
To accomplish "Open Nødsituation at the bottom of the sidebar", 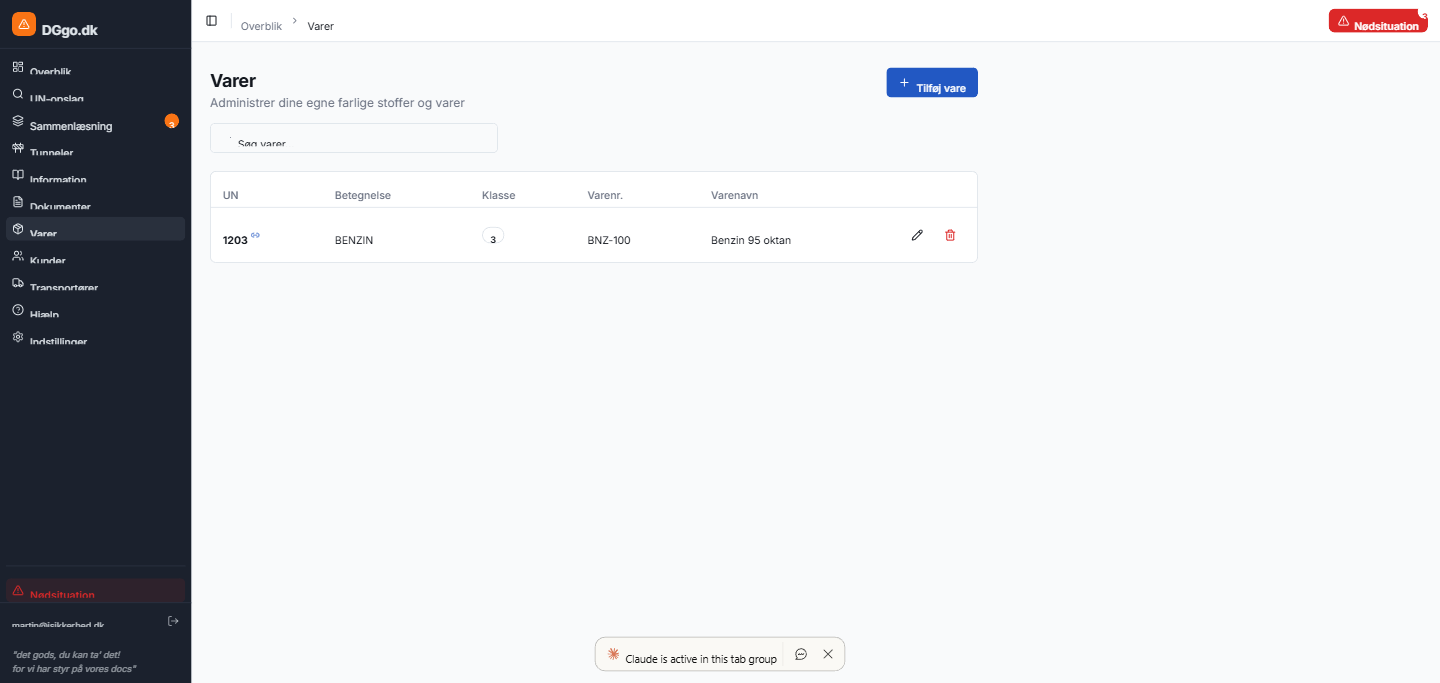I will pos(95,591).
